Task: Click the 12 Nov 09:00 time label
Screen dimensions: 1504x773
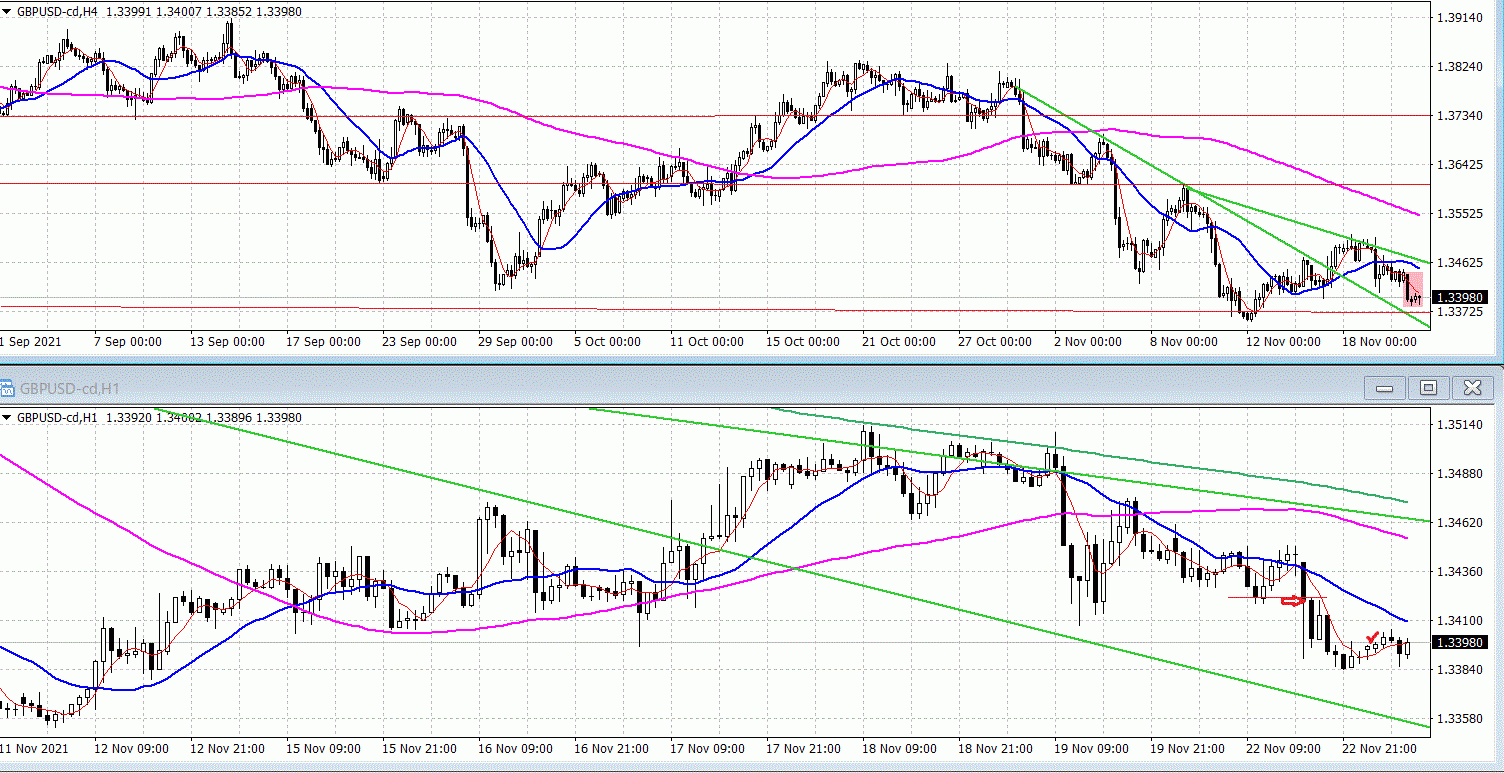Action: coord(131,748)
